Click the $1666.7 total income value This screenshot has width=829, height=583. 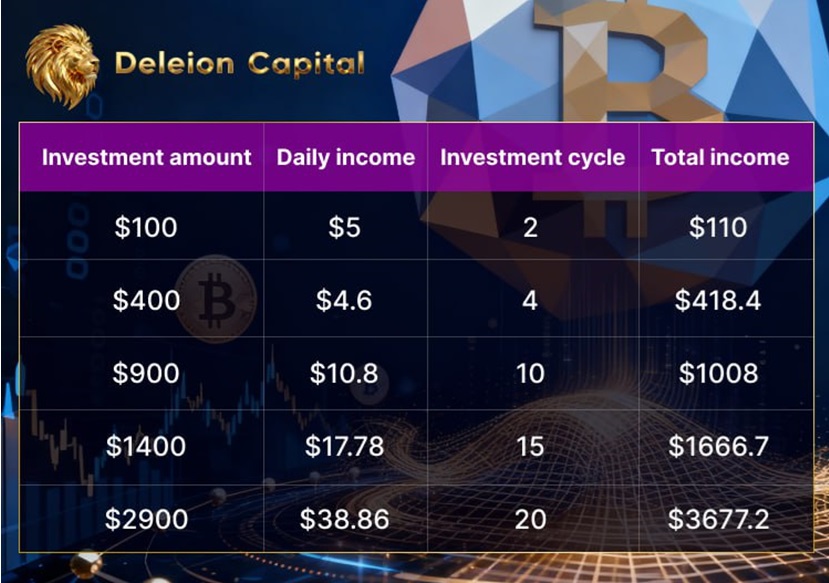click(x=718, y=446)
